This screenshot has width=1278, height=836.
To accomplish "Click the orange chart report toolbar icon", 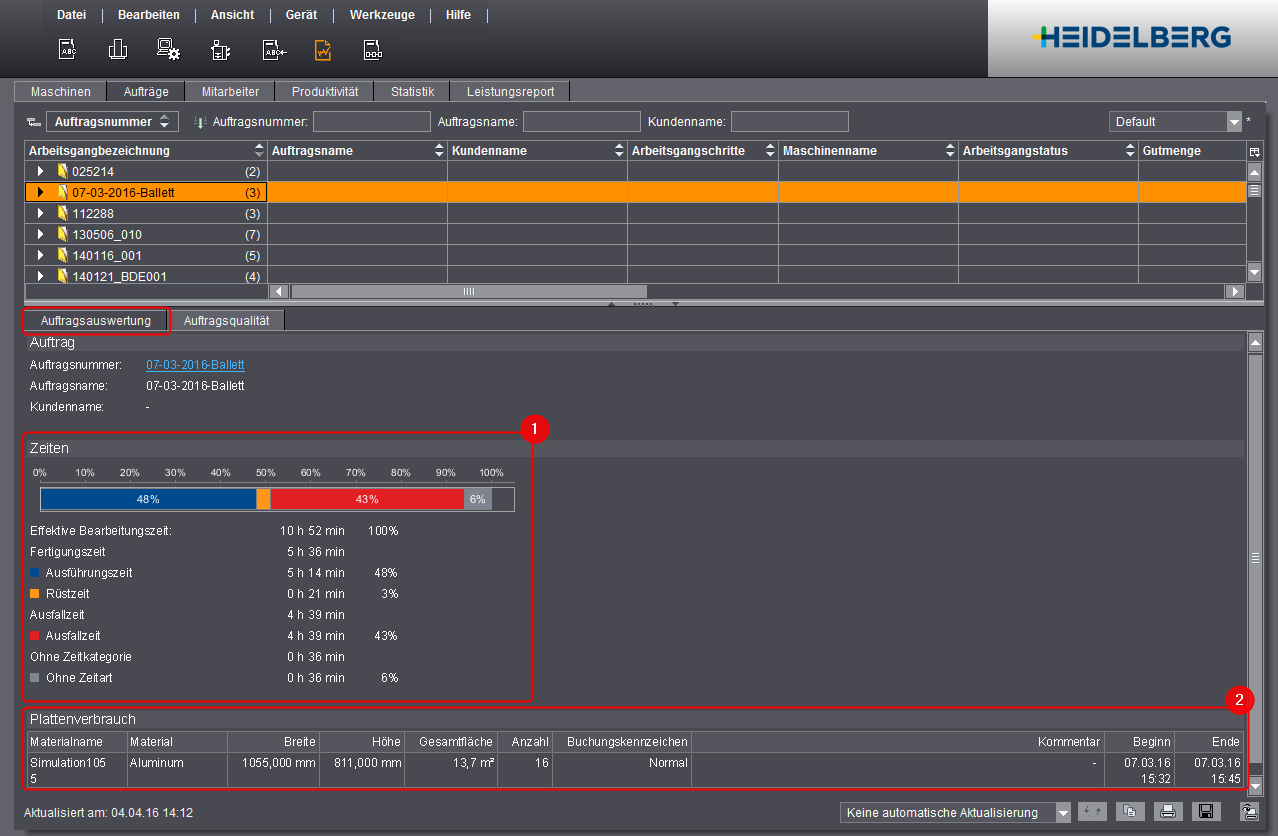I will 323,48.
